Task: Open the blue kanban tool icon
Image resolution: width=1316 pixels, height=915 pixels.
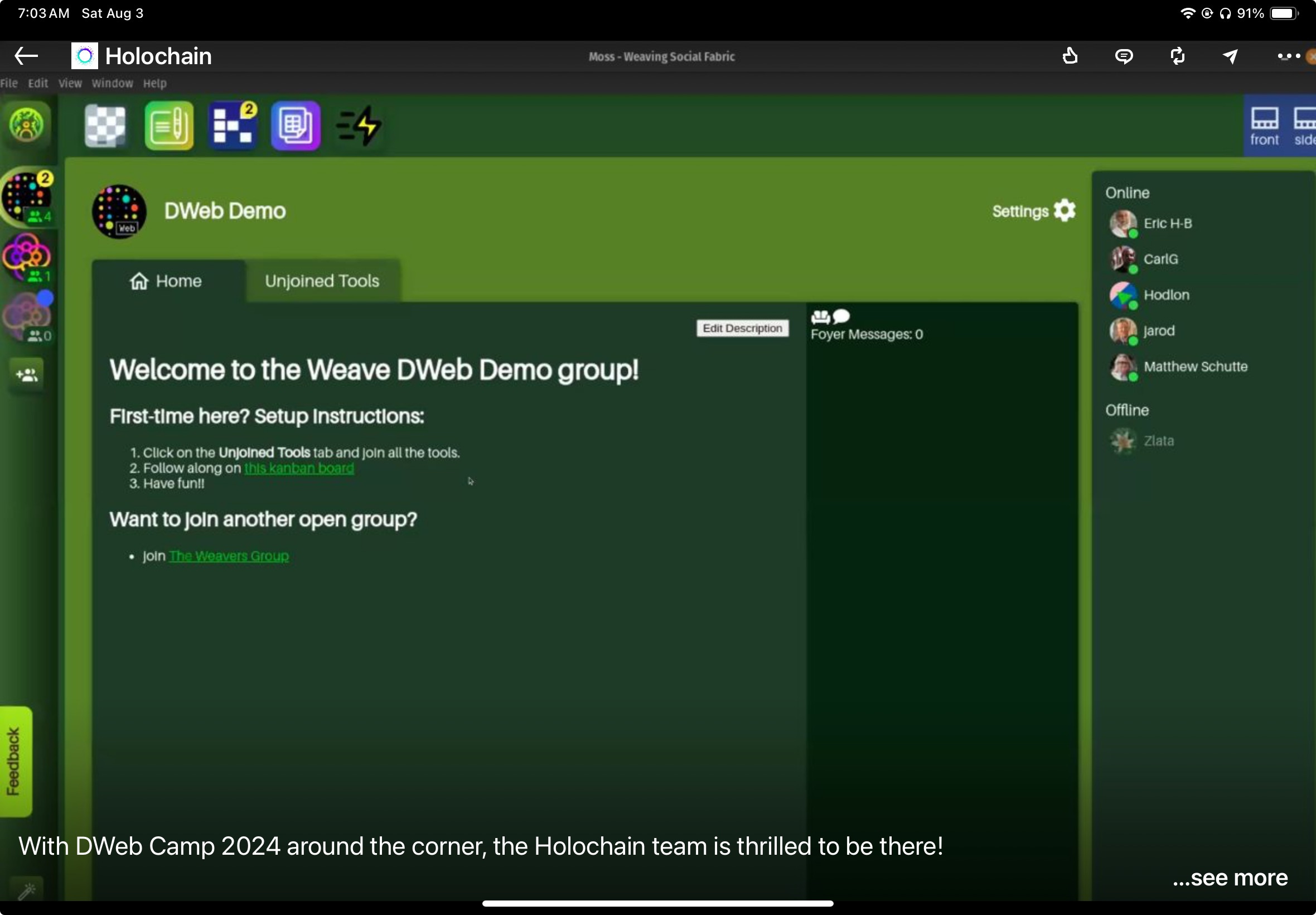Action: click(x=233, y=126)
